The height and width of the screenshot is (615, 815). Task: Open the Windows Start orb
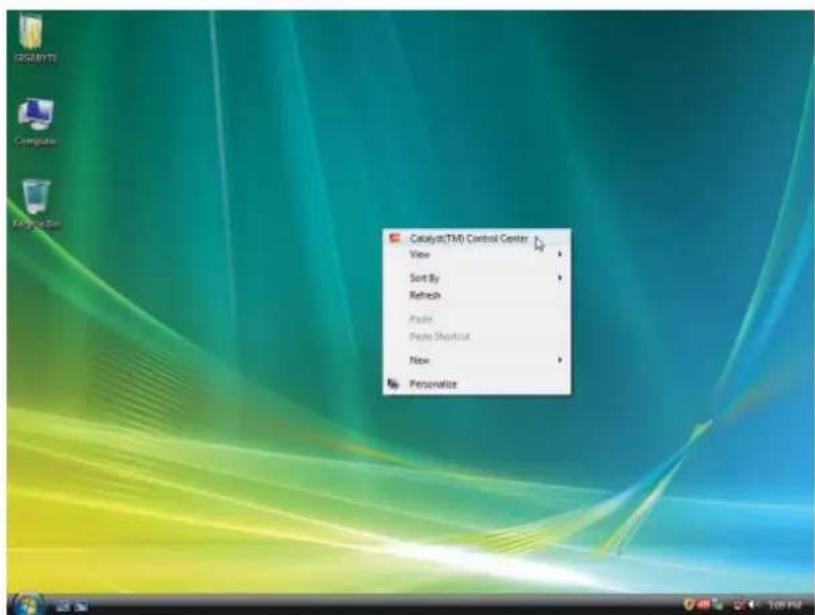(27, 604)
